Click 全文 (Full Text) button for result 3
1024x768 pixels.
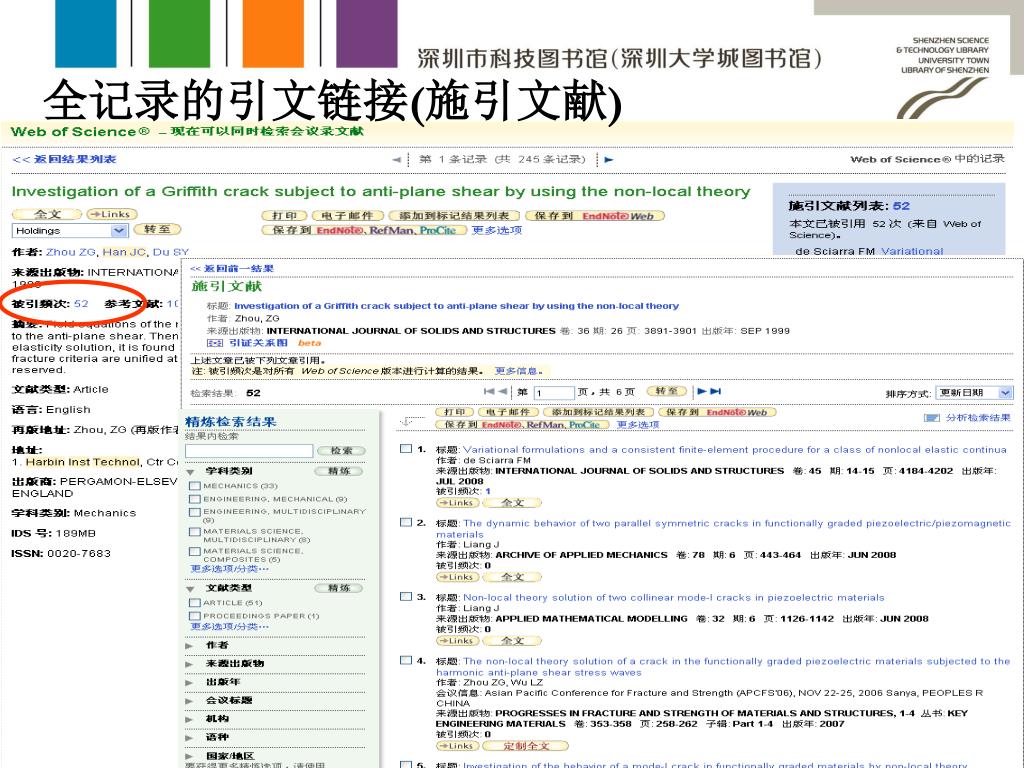click(512, 640)
